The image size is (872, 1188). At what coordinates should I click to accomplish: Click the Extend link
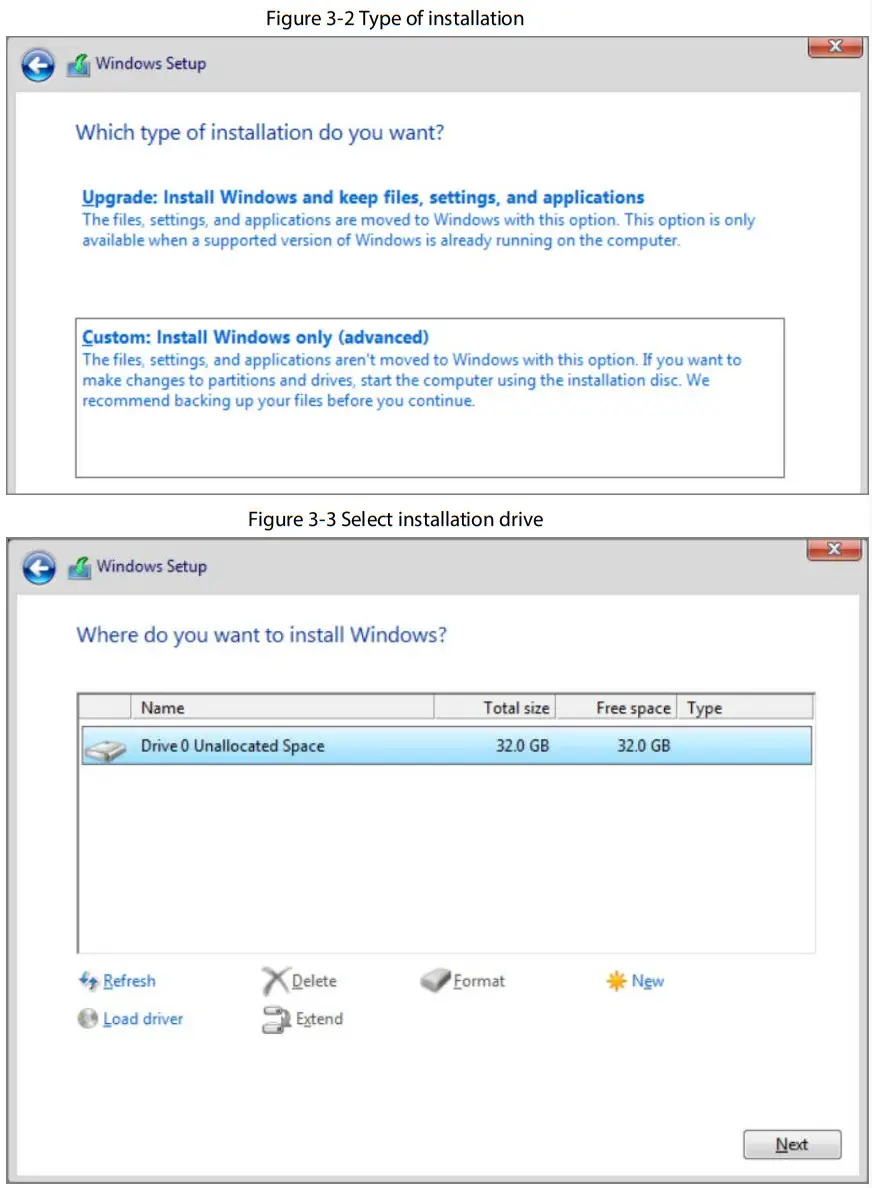pyautogui.click(x=319, y=1019)
